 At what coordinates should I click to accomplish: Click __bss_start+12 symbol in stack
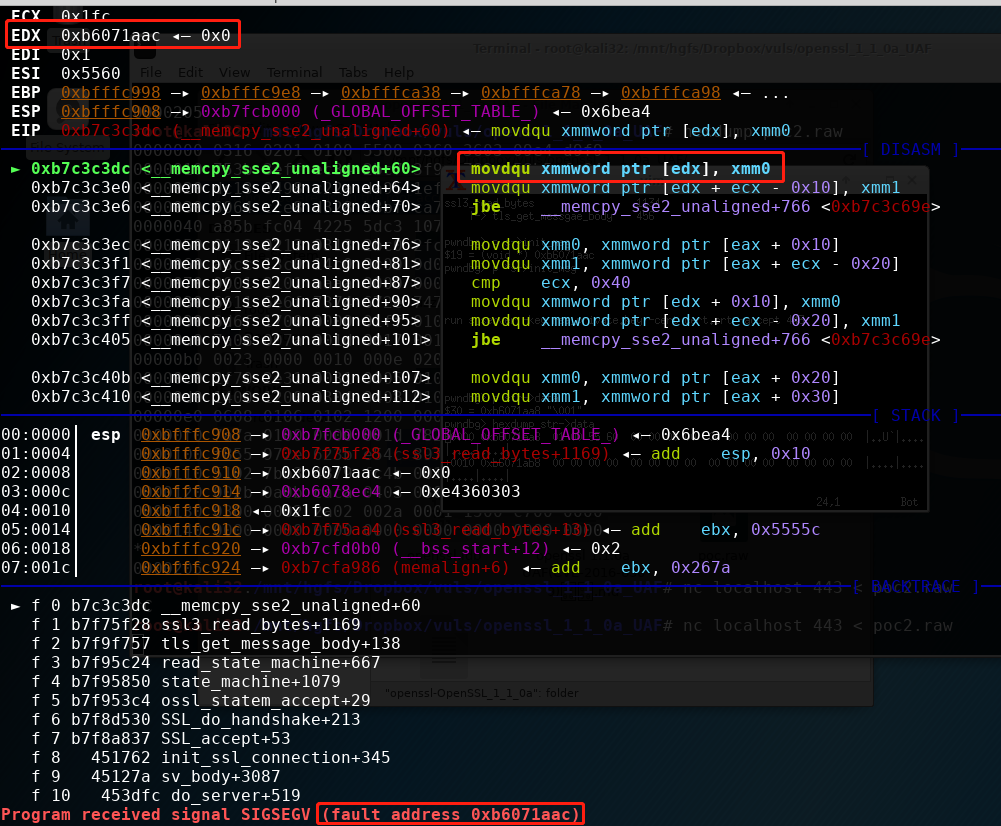470,548
